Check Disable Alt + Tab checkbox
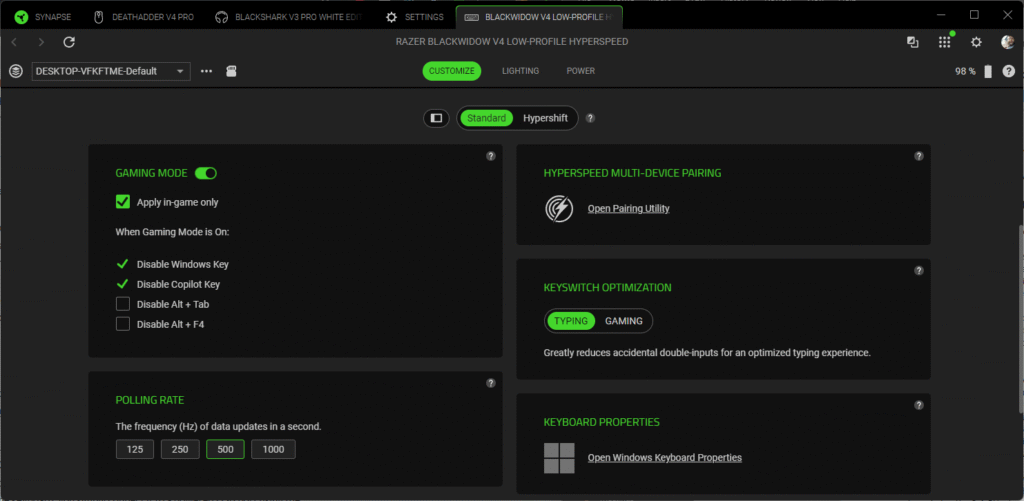The image size is (1024, 501). coord(123,304)
